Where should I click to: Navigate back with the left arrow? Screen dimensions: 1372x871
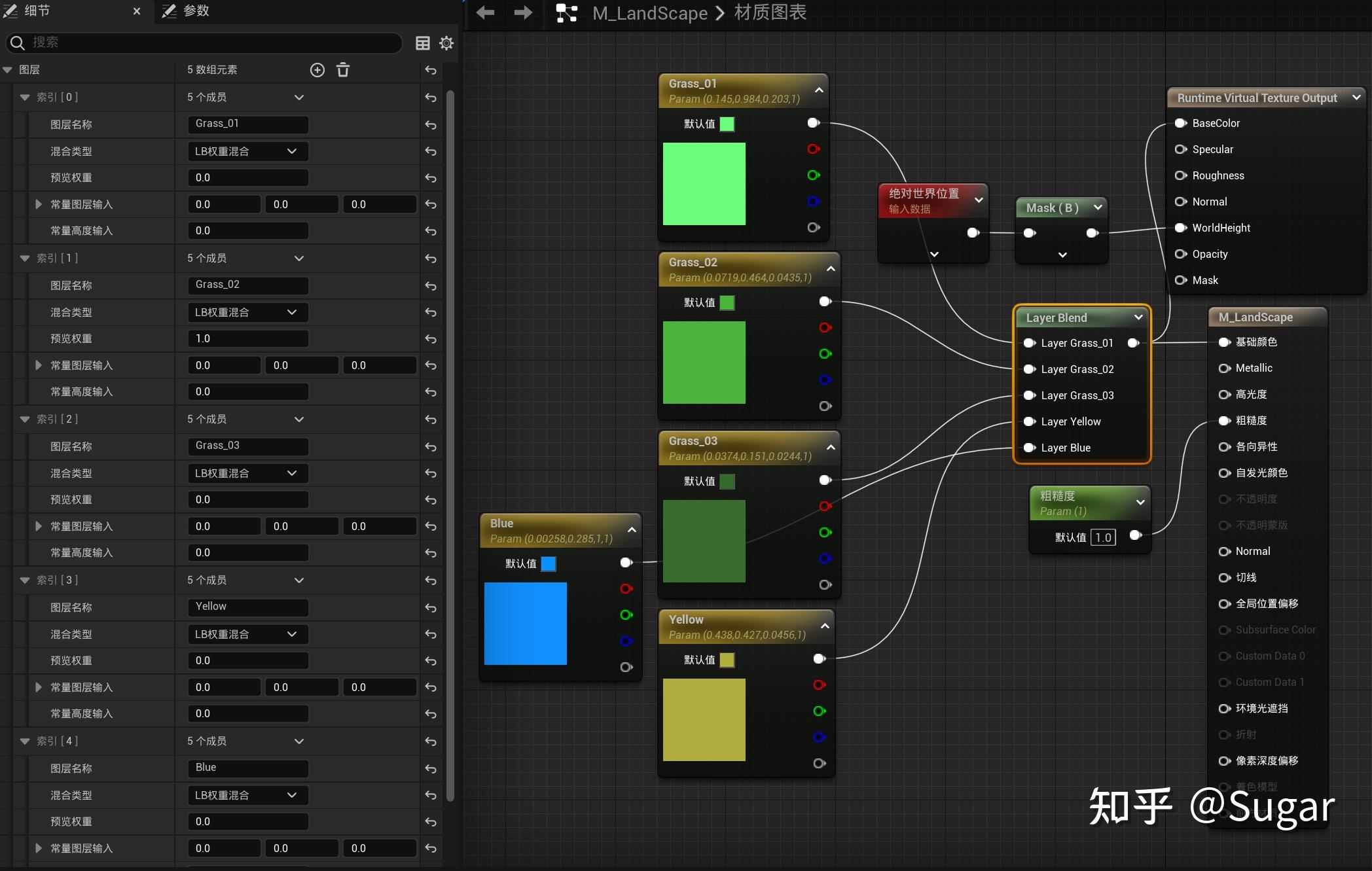coord(485,12)
